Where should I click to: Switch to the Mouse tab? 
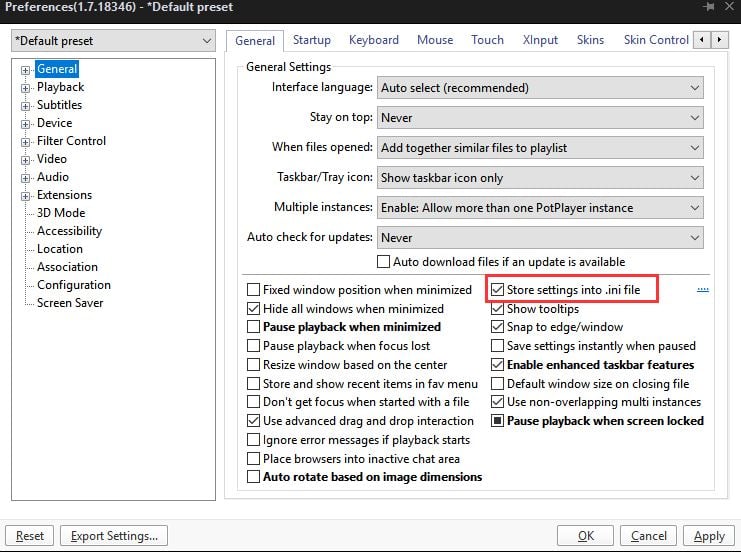(435, 40)
